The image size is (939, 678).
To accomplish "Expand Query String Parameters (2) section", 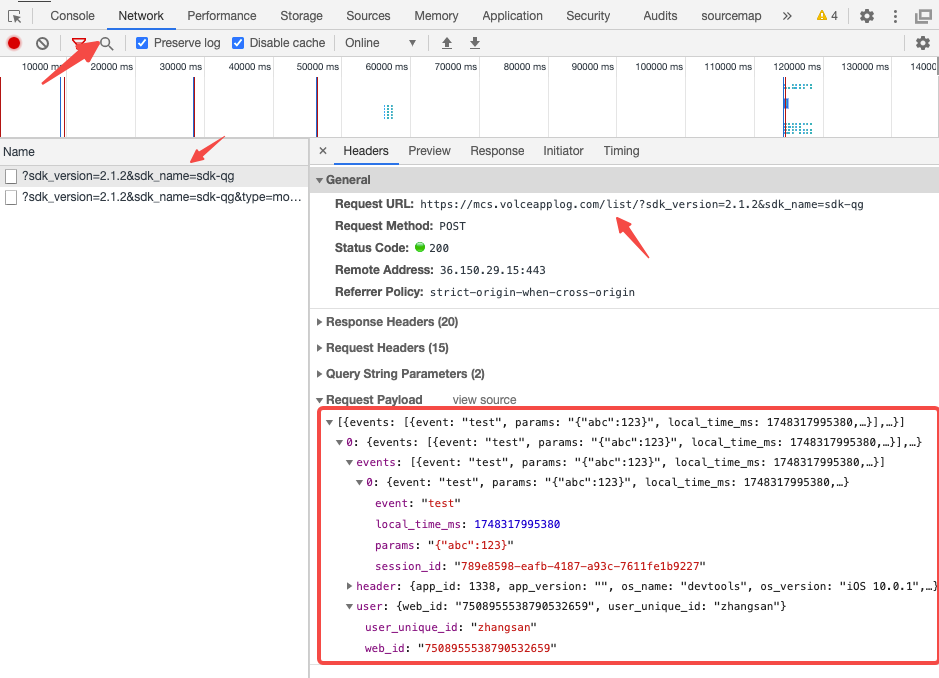I will [320, 374].
